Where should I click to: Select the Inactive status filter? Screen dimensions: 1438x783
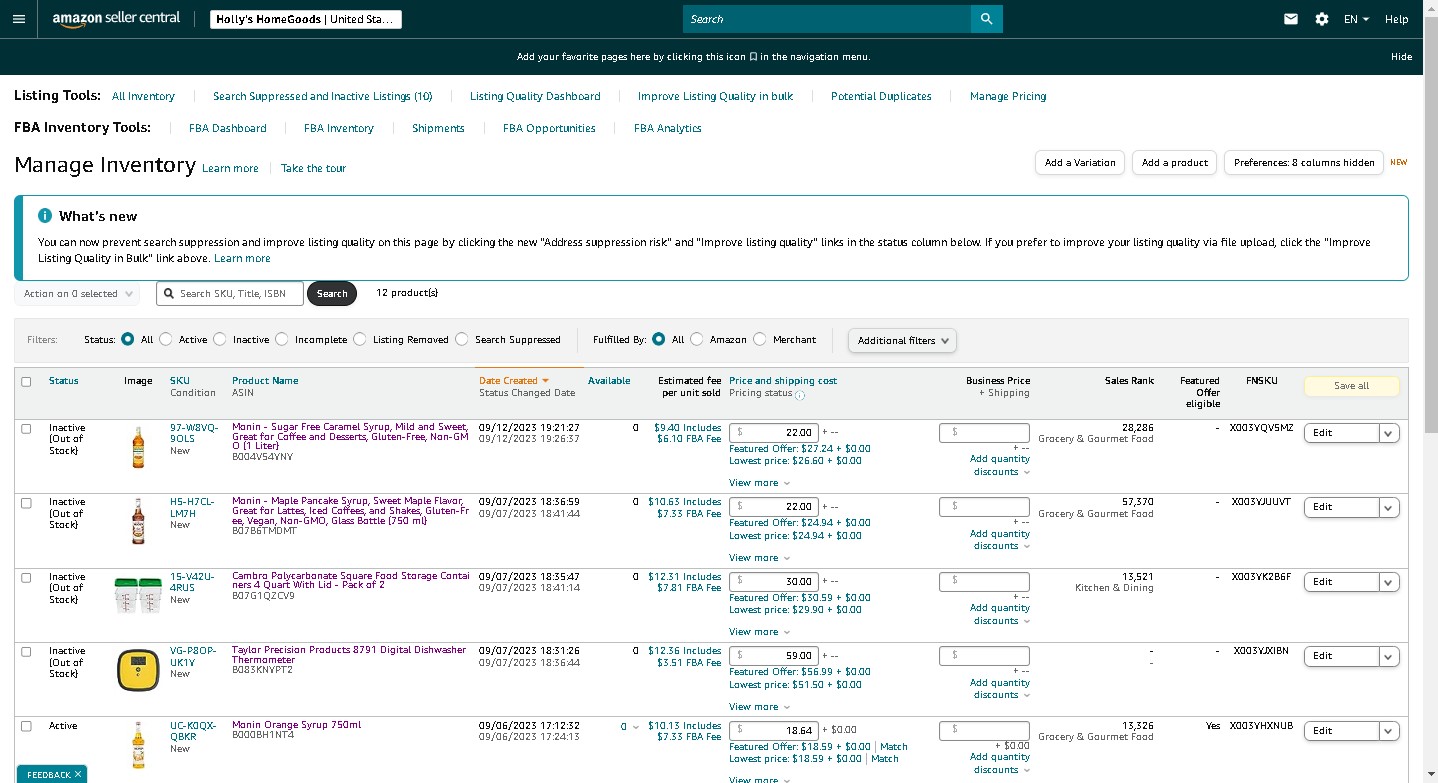(220, 339)
